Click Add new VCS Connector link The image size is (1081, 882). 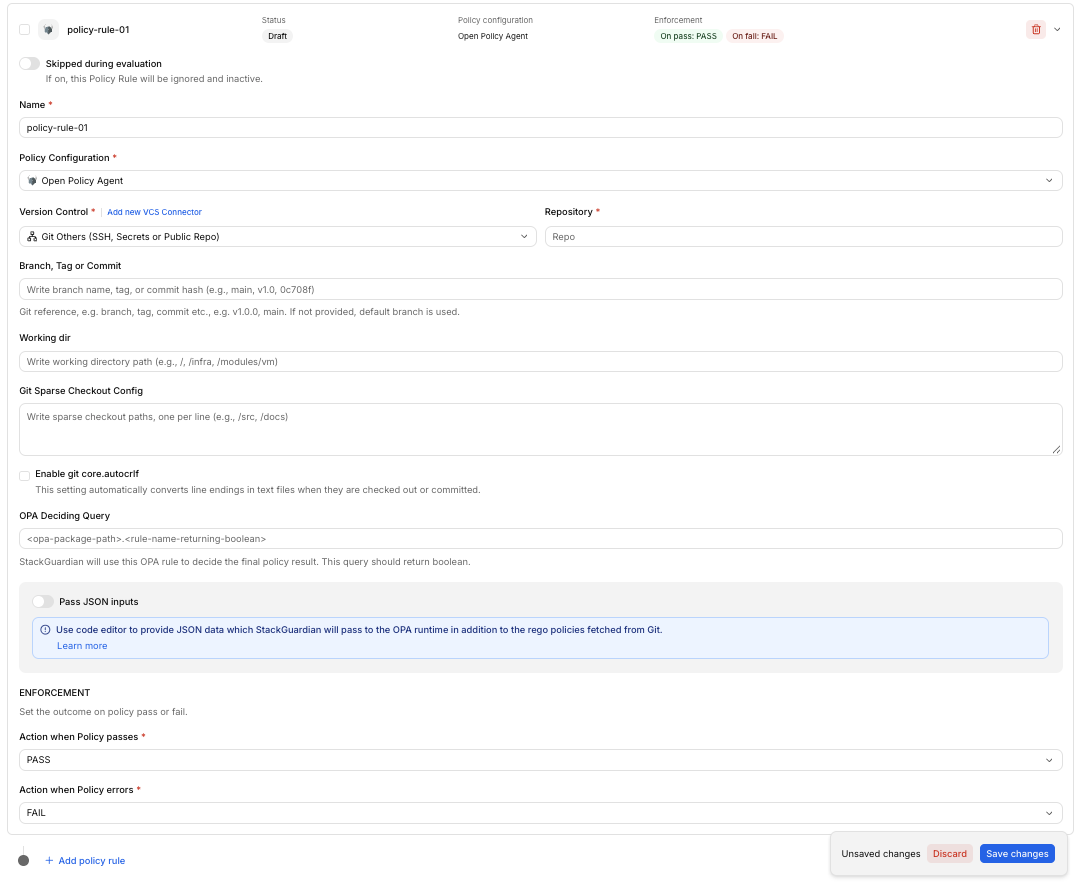coord(154,212)
